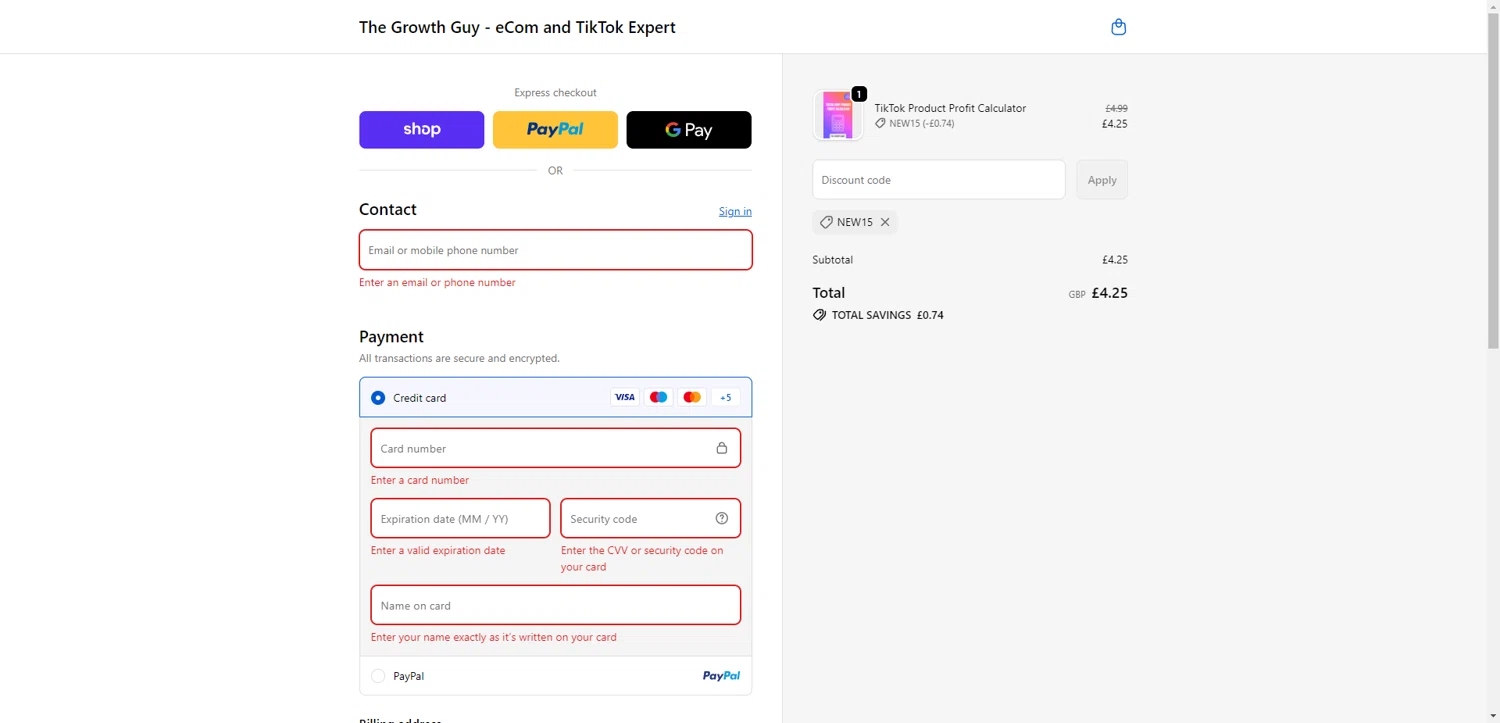Screen dimensions: 1500x723
Task: Focus the Card number field
Action: pos(556,448)
